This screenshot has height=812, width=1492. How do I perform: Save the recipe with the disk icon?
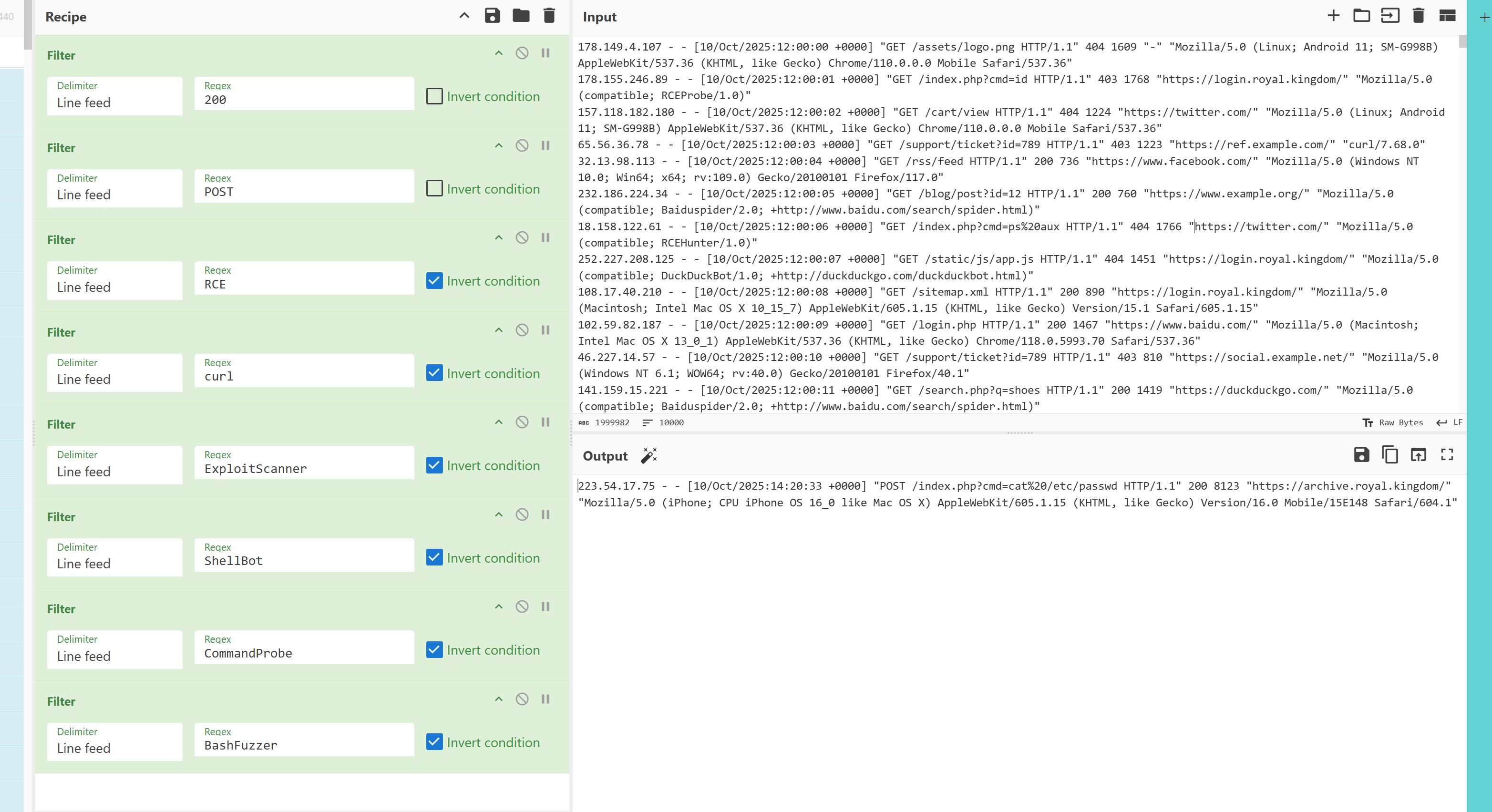[x=492, y=16]
